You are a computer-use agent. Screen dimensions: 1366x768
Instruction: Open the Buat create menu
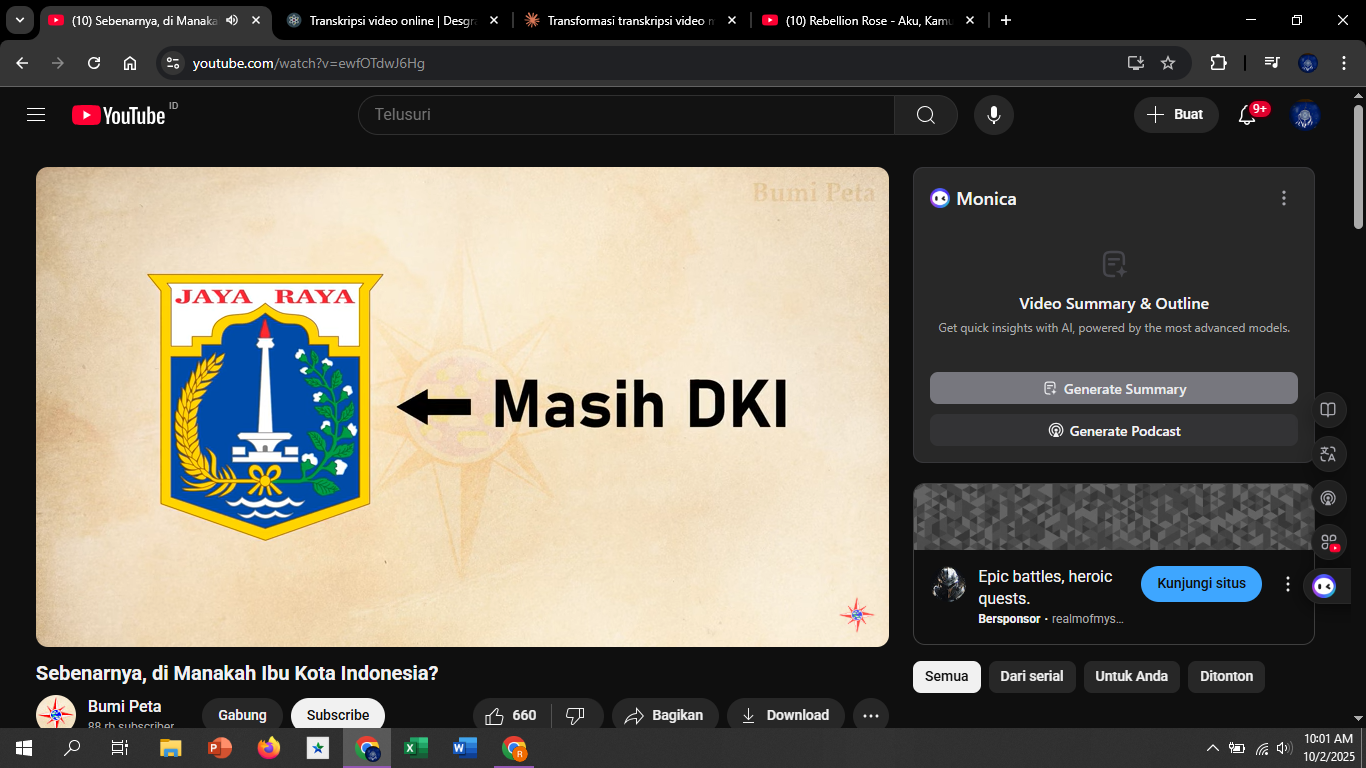tap(1176, 115)
